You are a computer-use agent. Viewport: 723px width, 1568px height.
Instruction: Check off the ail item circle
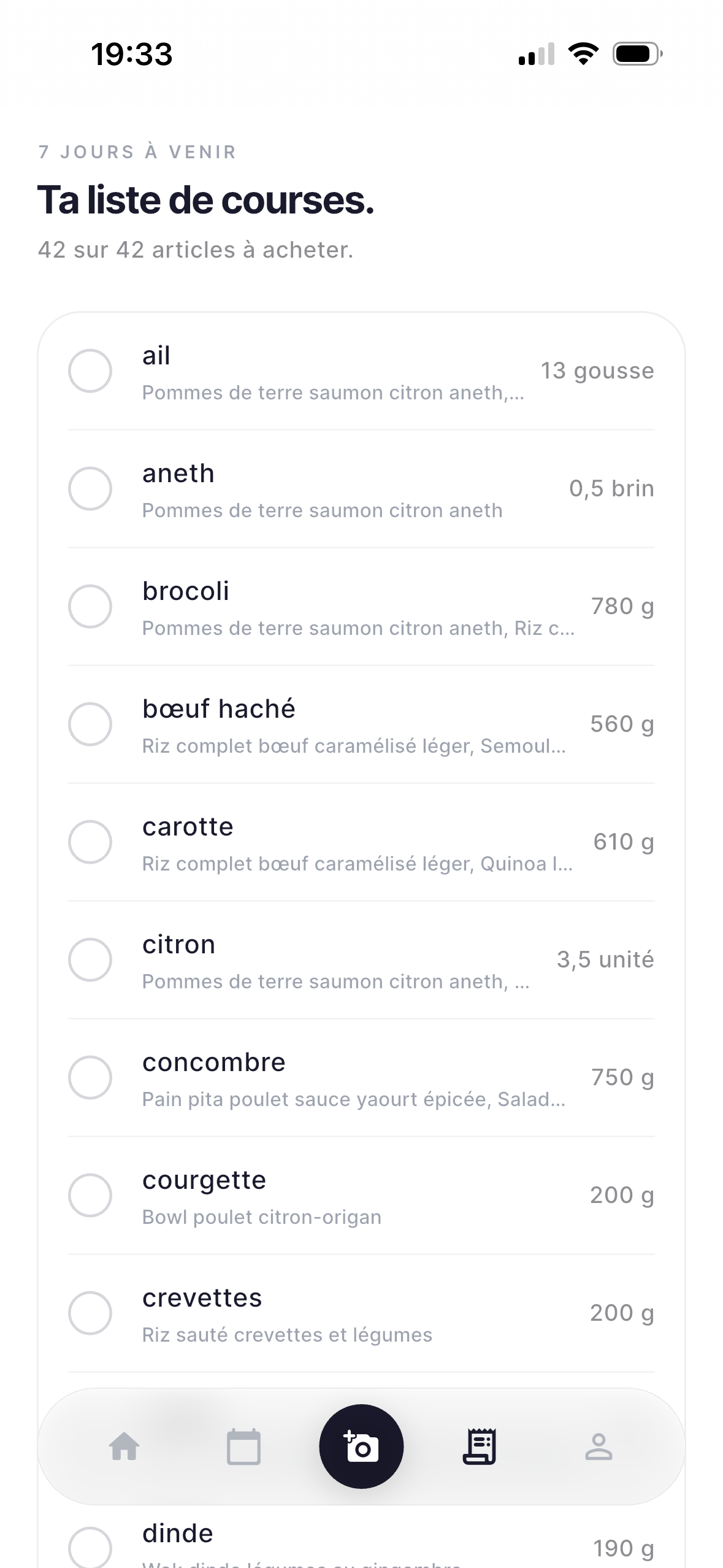pos(90,371)
